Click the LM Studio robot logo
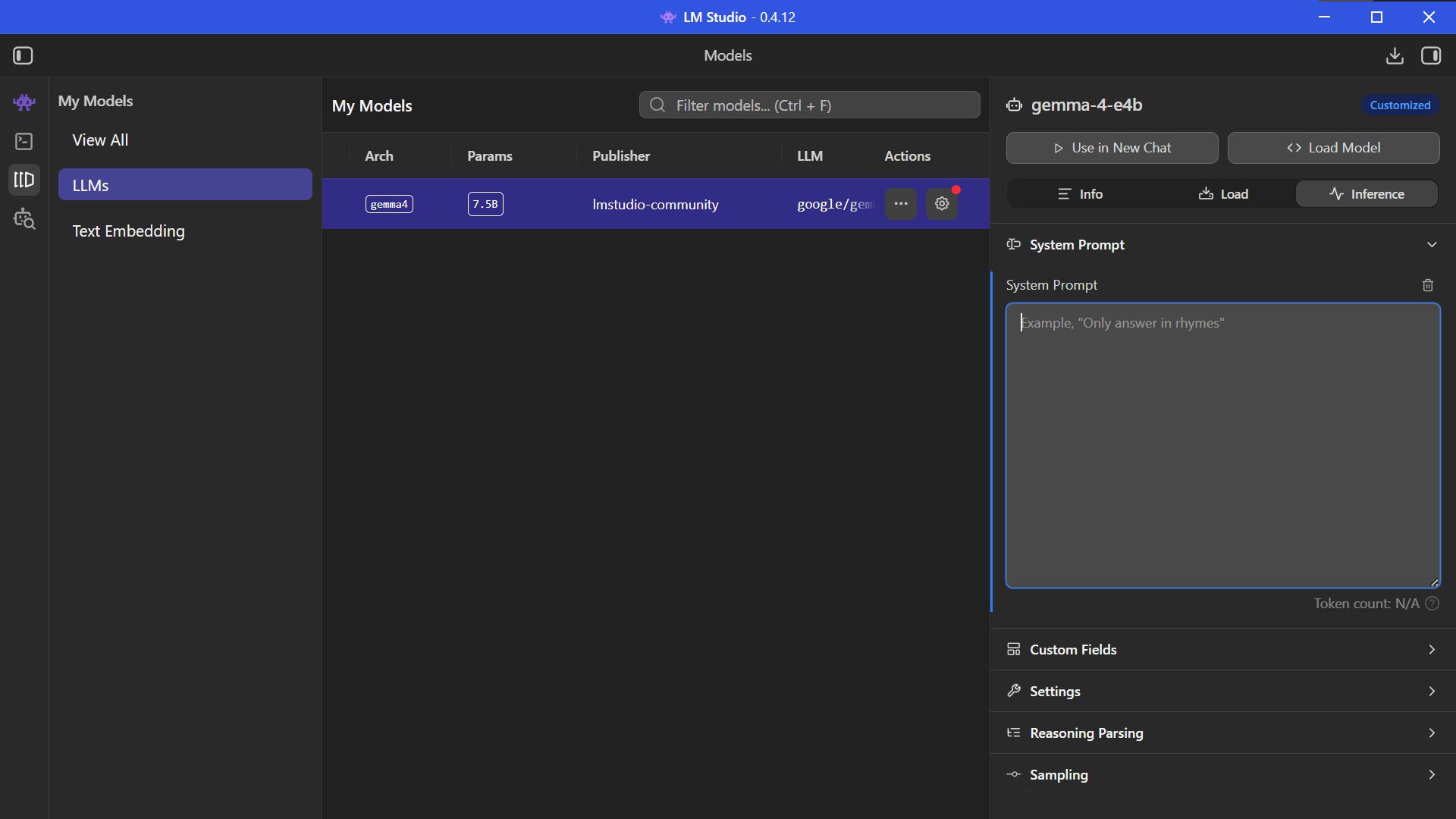Image resolution: width=1456 pixels, height=819 pixels. (x=24, y=102)
